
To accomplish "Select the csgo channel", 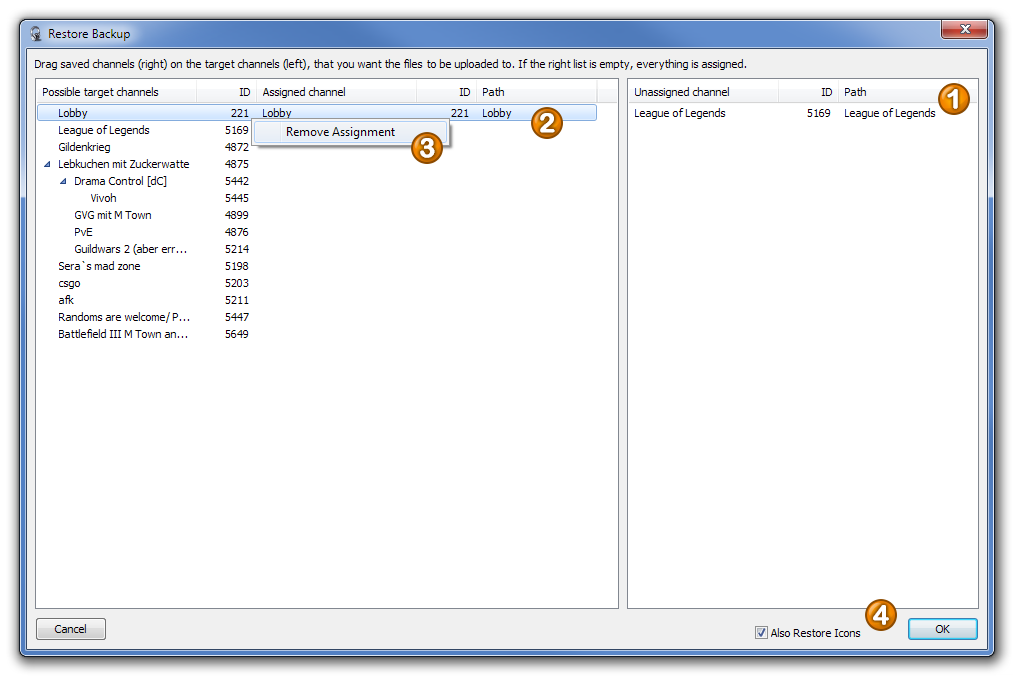I will (69, 283).
